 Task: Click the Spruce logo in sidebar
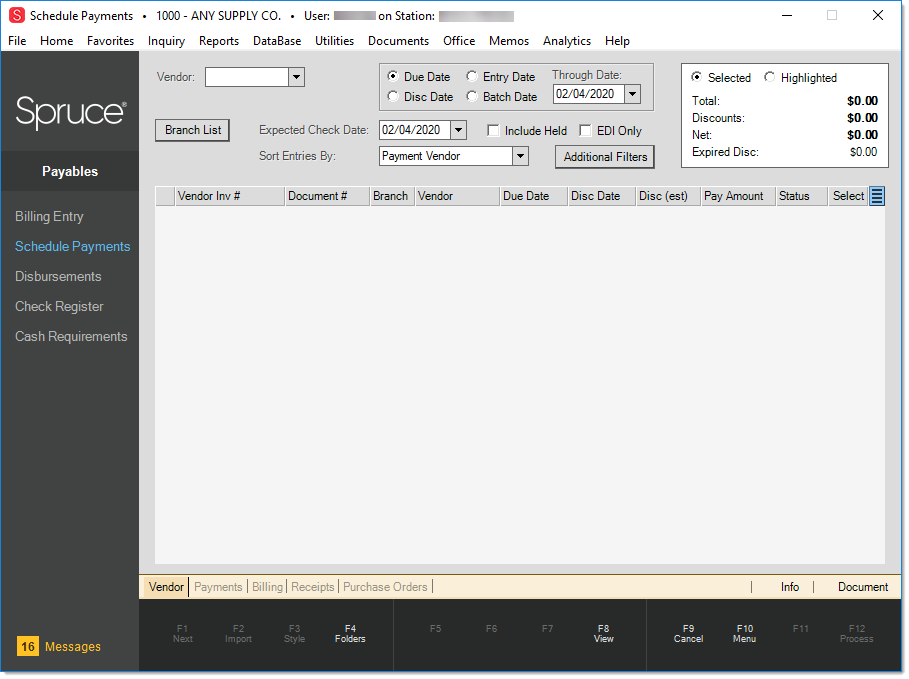pos(71,112)
